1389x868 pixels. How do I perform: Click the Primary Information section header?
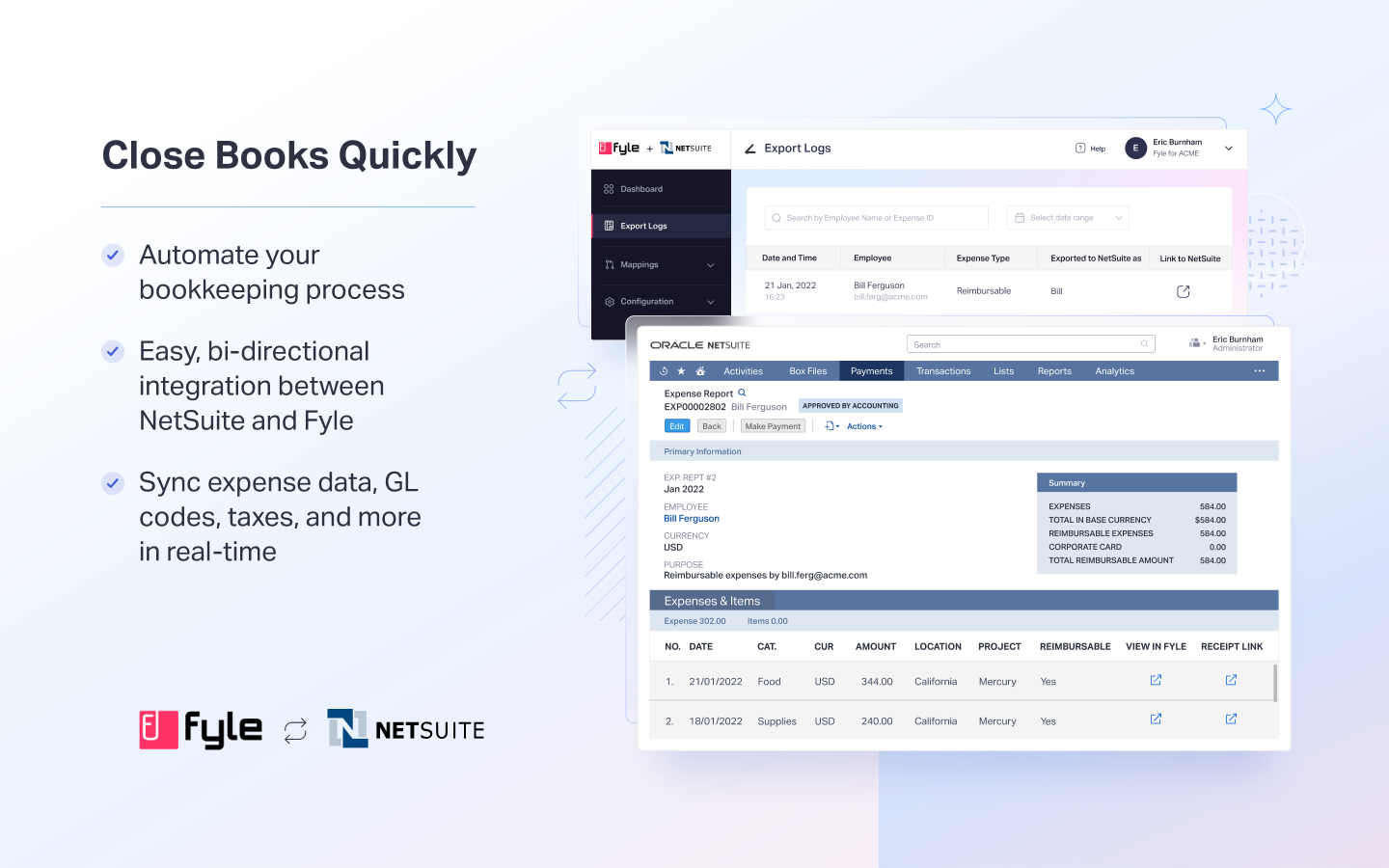pos(965,451)
